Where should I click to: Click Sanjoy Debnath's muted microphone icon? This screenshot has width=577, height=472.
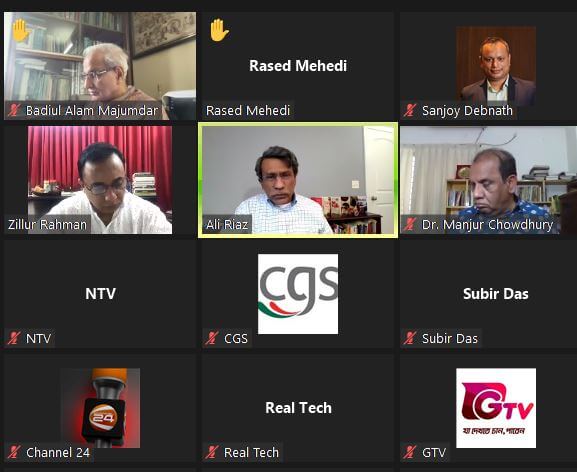coord(410,110)
